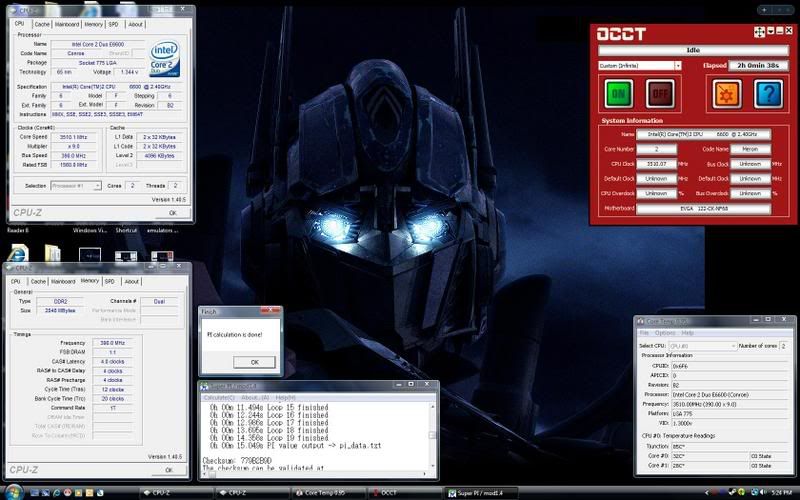Open Cache tab in top CPU-Z window
This screenshot has height=500, width=800.
(x=42, y=24)
